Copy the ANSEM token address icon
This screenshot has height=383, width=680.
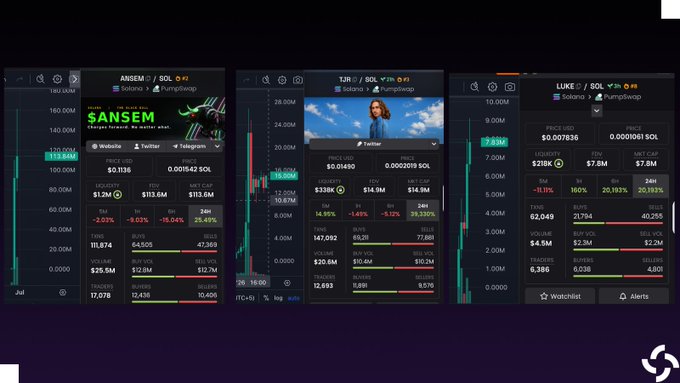point(148,79)
